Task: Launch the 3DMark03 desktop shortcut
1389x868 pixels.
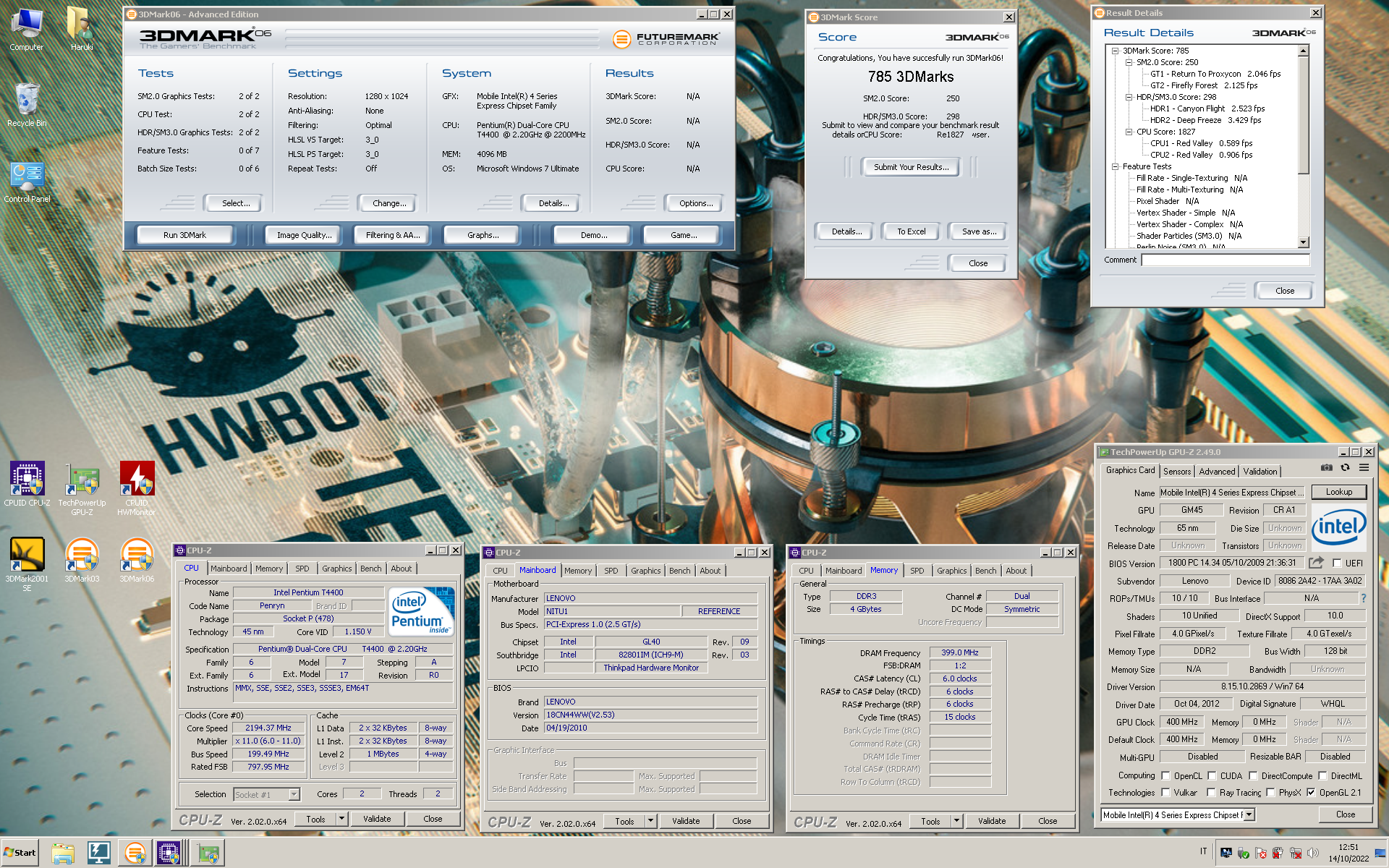Action: [82, 559]
